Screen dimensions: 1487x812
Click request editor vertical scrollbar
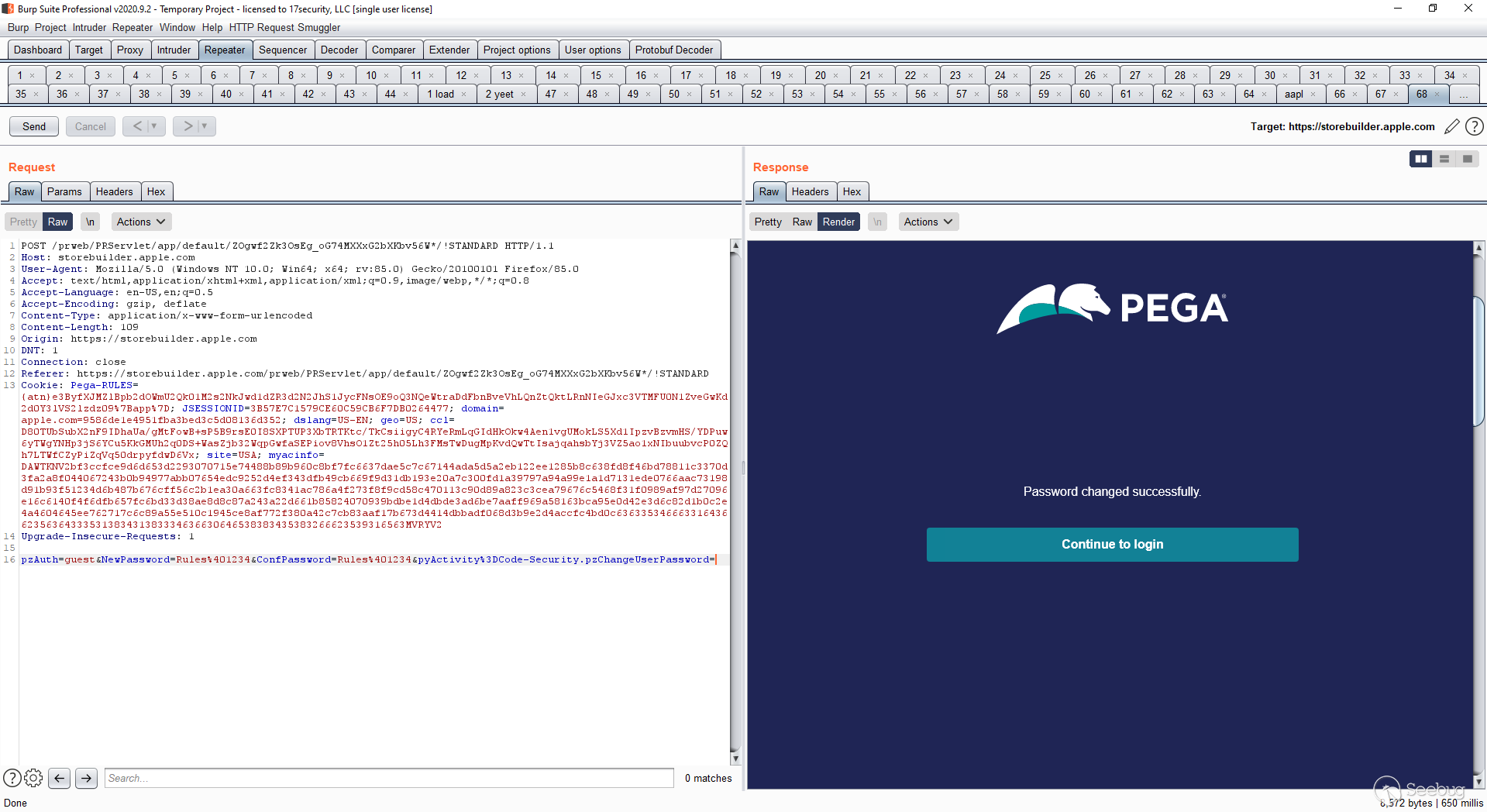pyautogui.click(x=735, y=501)
